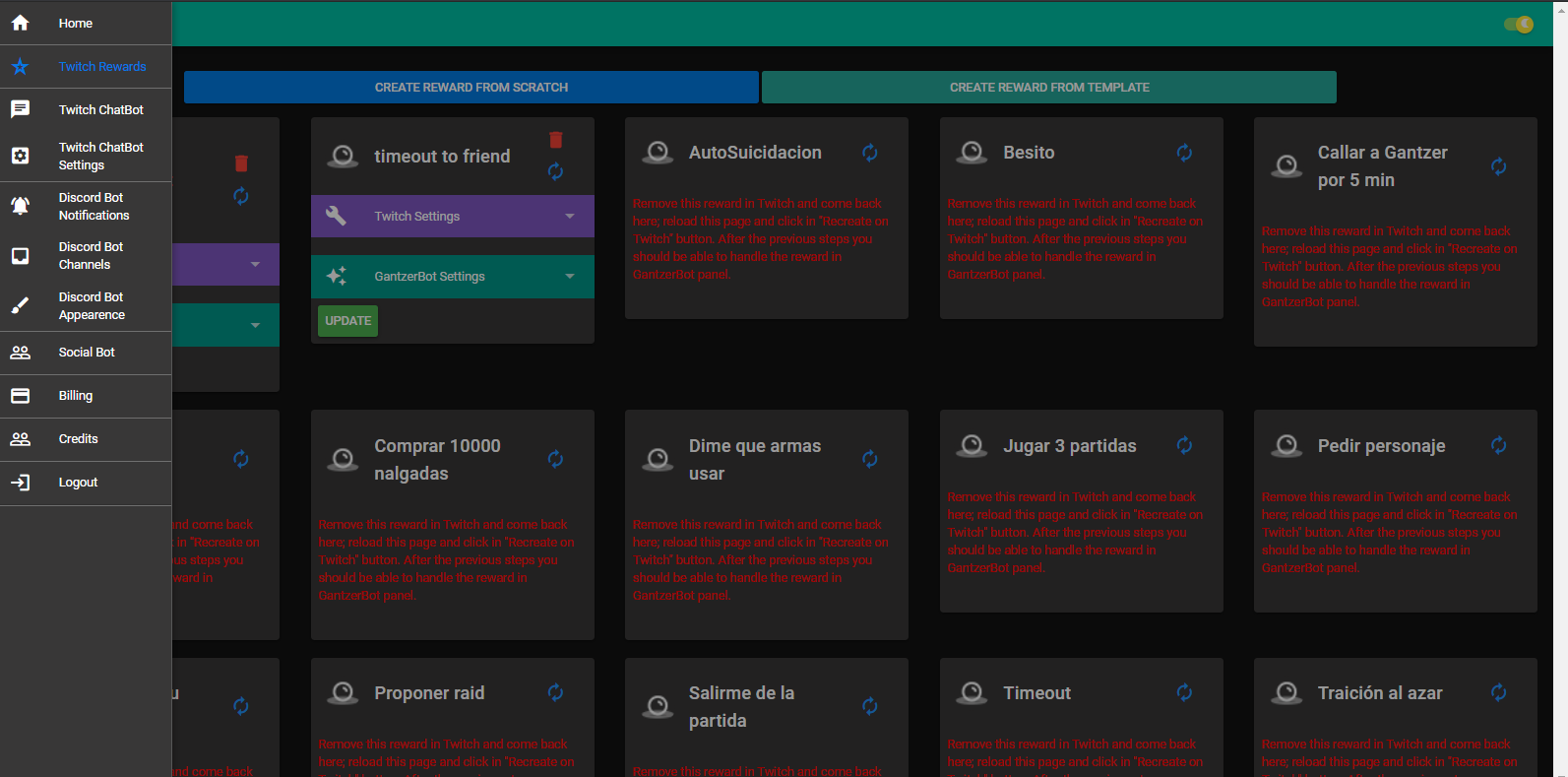
Task: Click the Discord Bot Channels tablet icon
Action: (x=20, y=256)
